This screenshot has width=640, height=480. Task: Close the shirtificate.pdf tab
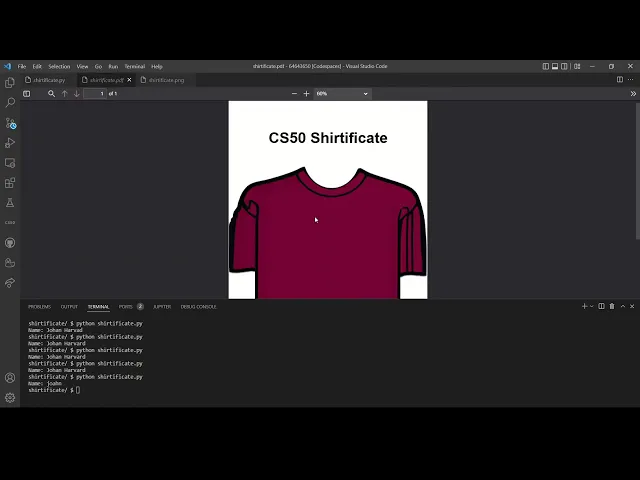[x=129, y=80]
